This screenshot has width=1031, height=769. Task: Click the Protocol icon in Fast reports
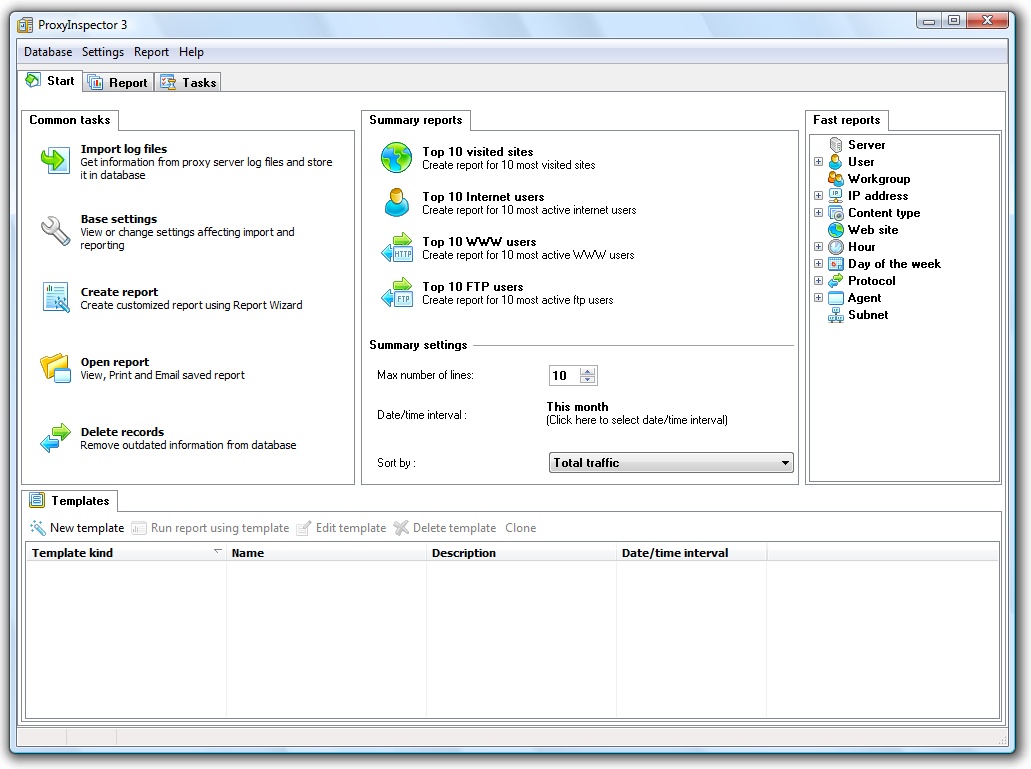coord(836,281)
